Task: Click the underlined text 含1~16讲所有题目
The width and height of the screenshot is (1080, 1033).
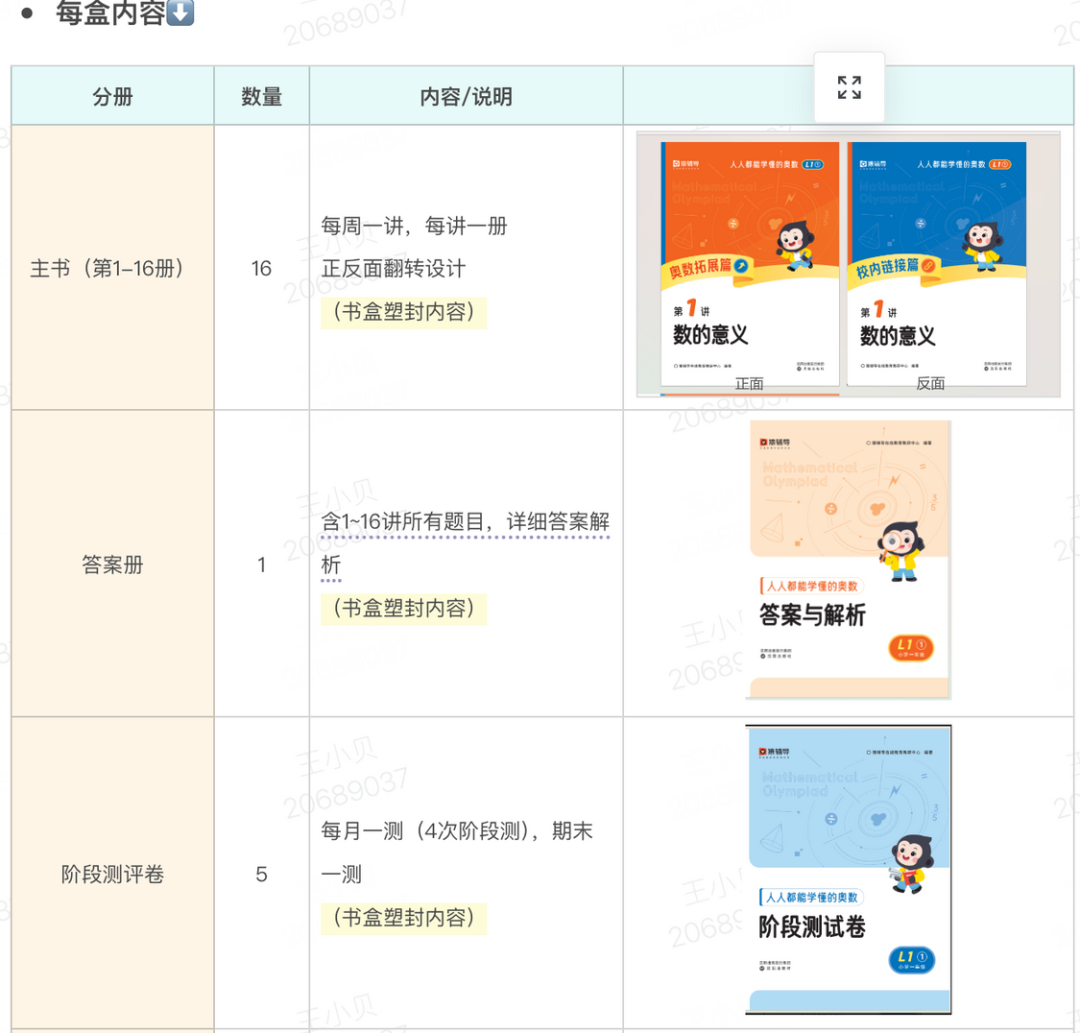Action: point(412,522)
